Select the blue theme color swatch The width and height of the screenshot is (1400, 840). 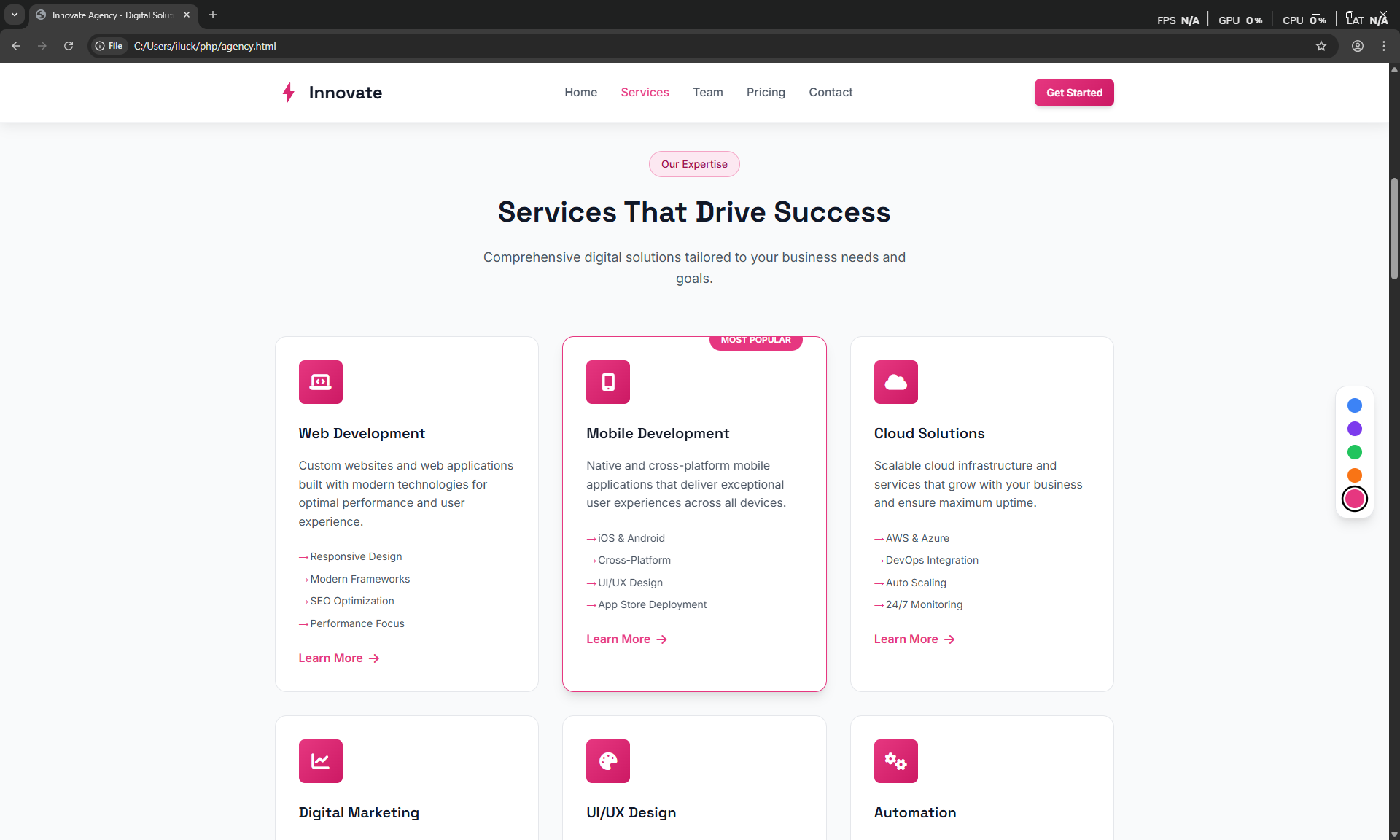tap(1354, 405)
